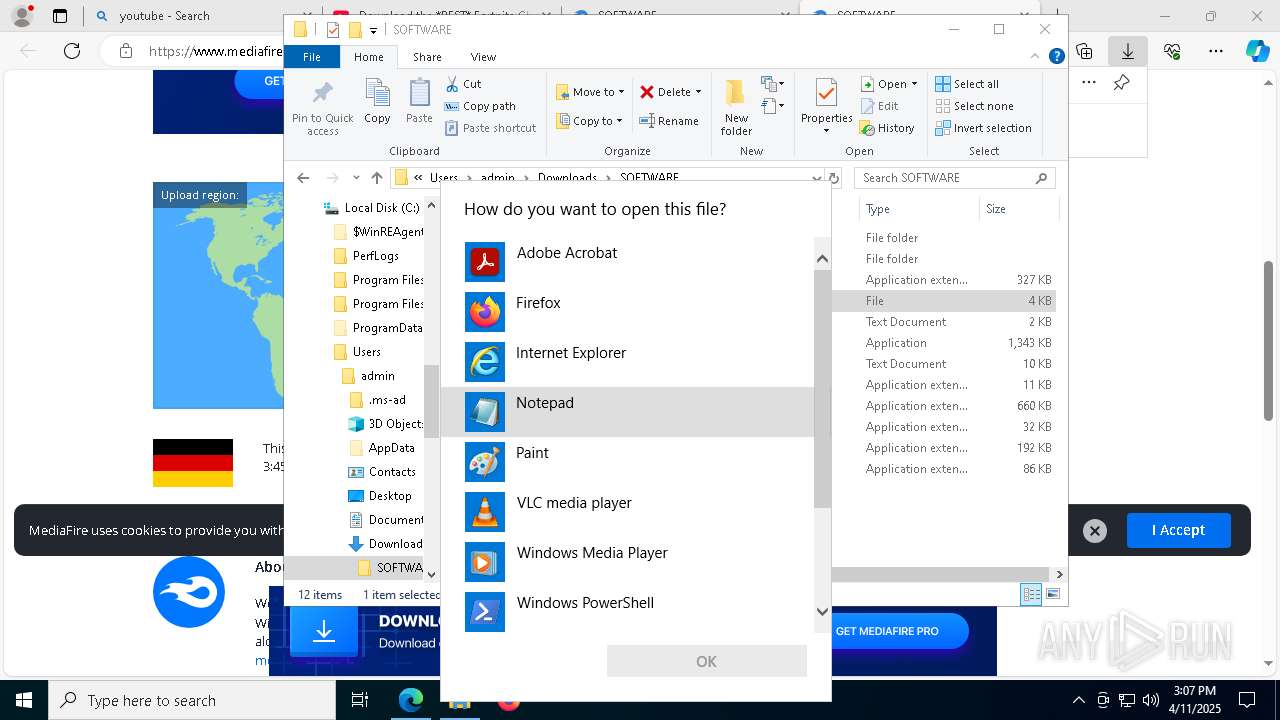The height and width of the screenshot is (720, 1280).
Task: Open Edge downloads icon
Action: (x=1128, y=51)
